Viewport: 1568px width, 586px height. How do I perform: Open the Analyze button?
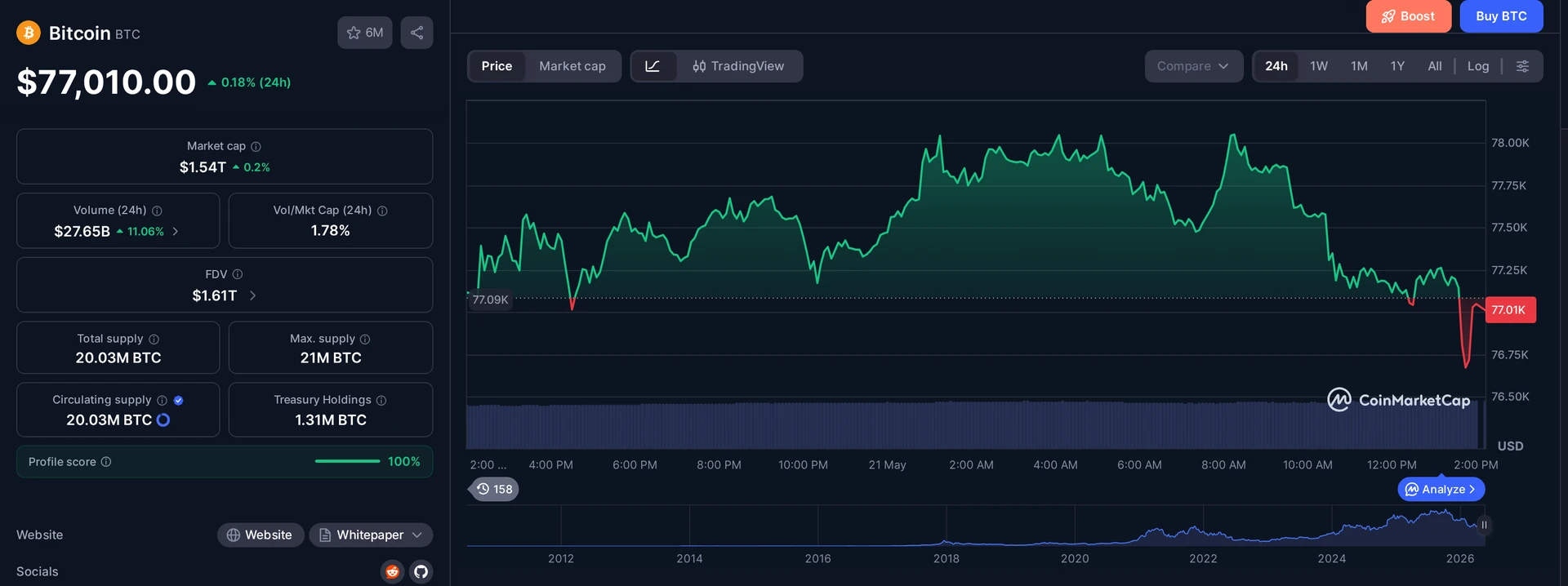[x=1441, y=489]
